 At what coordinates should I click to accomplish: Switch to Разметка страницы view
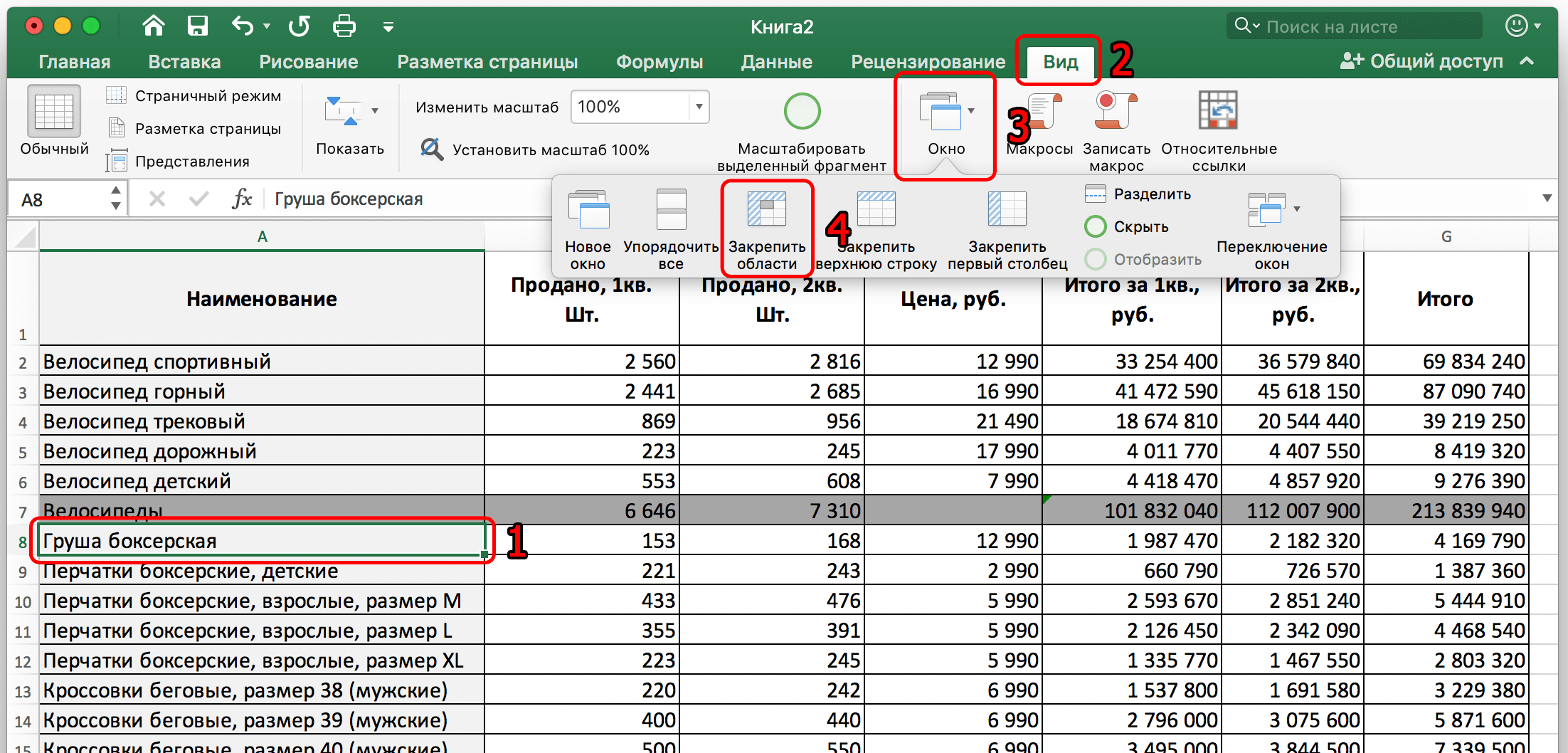[x=194, y=128]
